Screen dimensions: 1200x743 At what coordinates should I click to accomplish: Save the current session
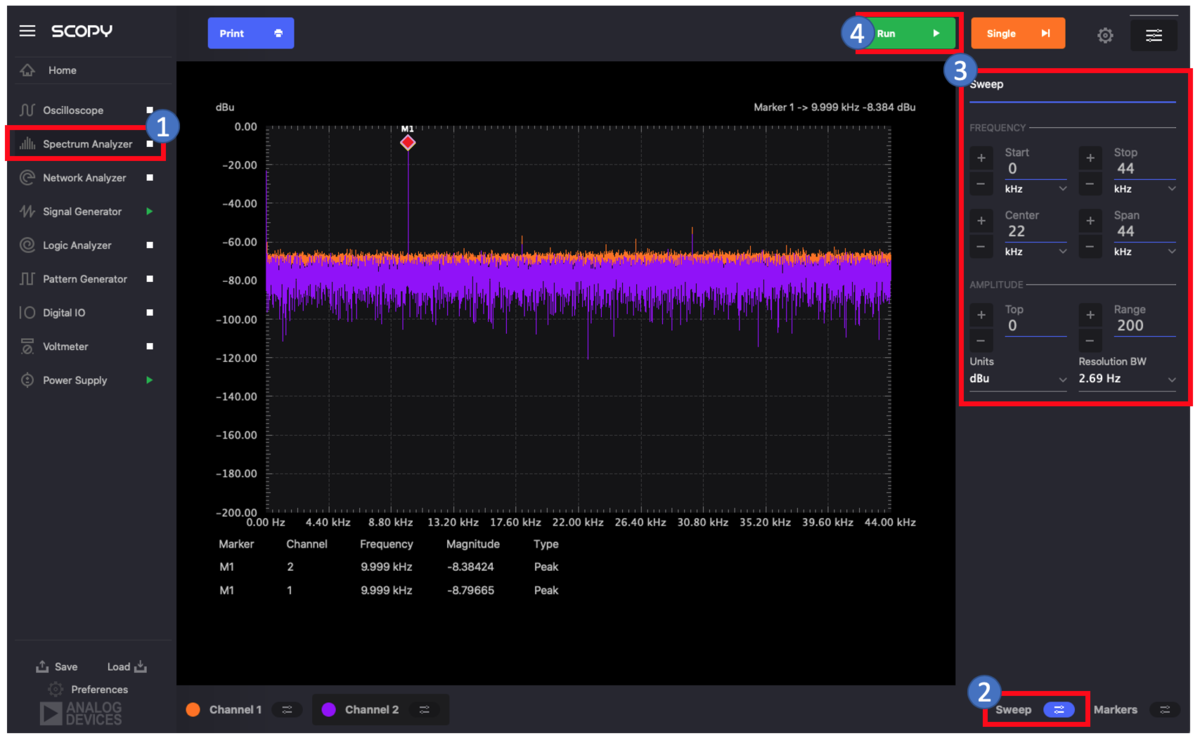57,667
